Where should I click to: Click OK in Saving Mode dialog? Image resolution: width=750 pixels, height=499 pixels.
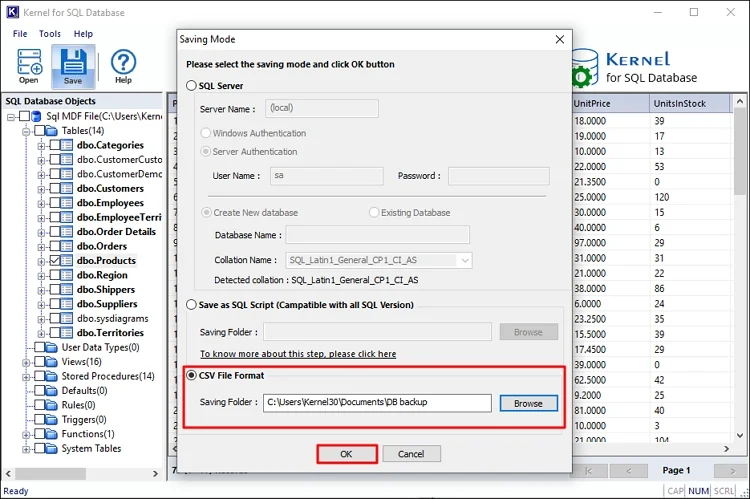346,454
